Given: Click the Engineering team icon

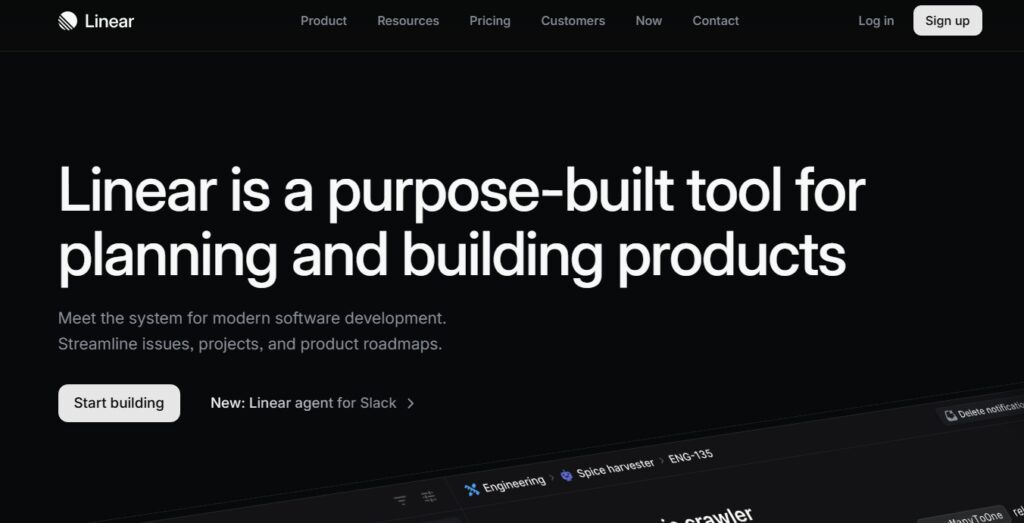Looking at the screenshot, I should (472, 489).
